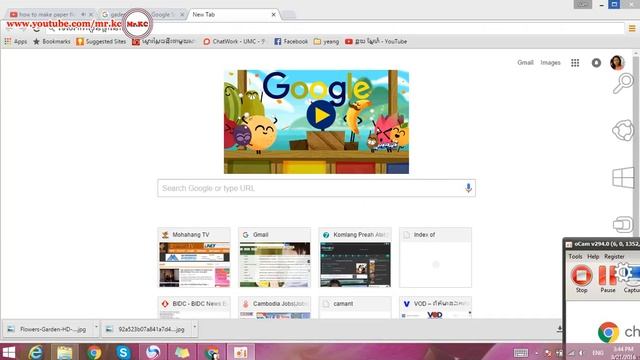Open a new tab button
This screenshot has width=640, height=360.
pos(289,15)
